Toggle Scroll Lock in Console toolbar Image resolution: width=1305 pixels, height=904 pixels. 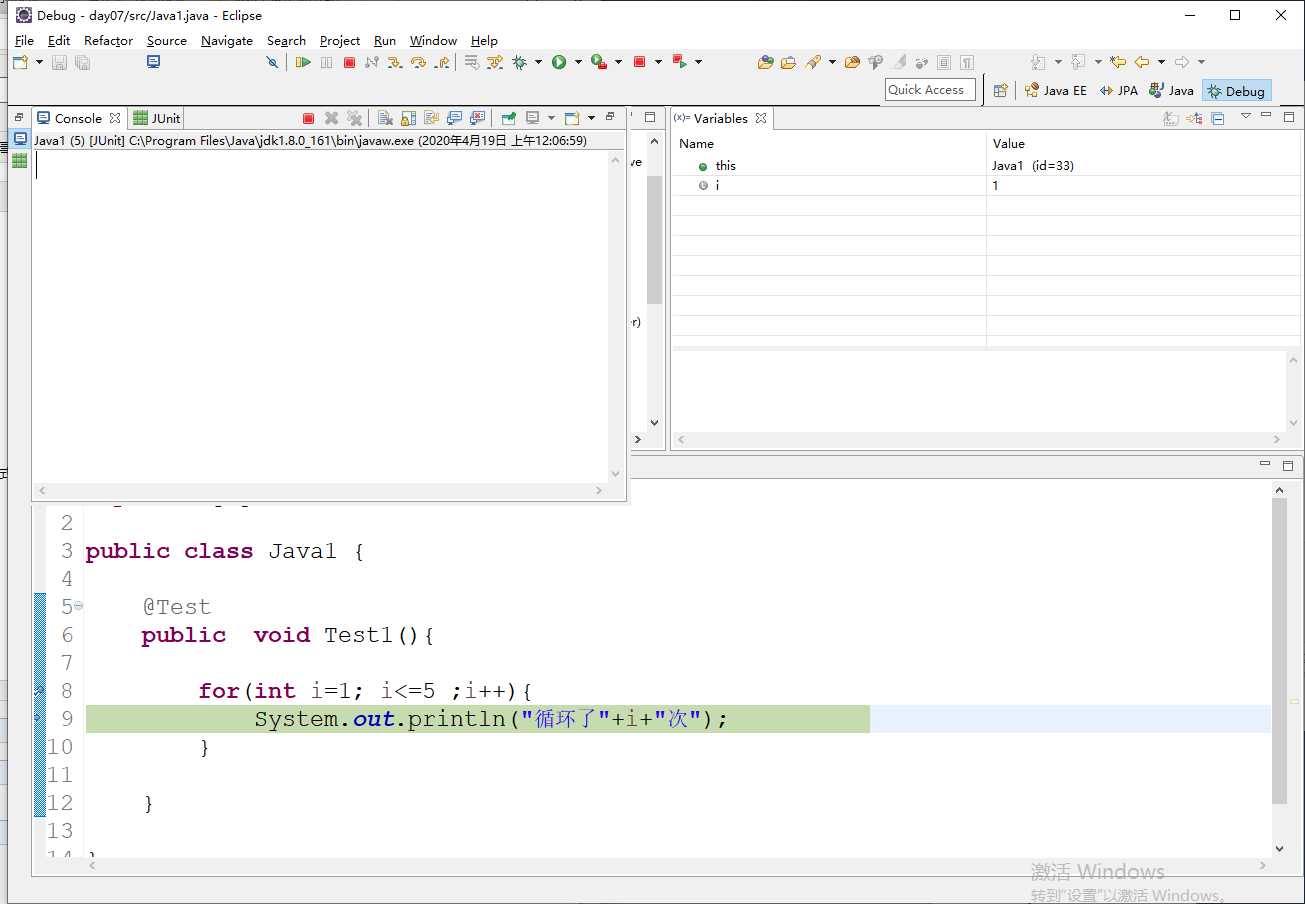click(x=408, y=118)
